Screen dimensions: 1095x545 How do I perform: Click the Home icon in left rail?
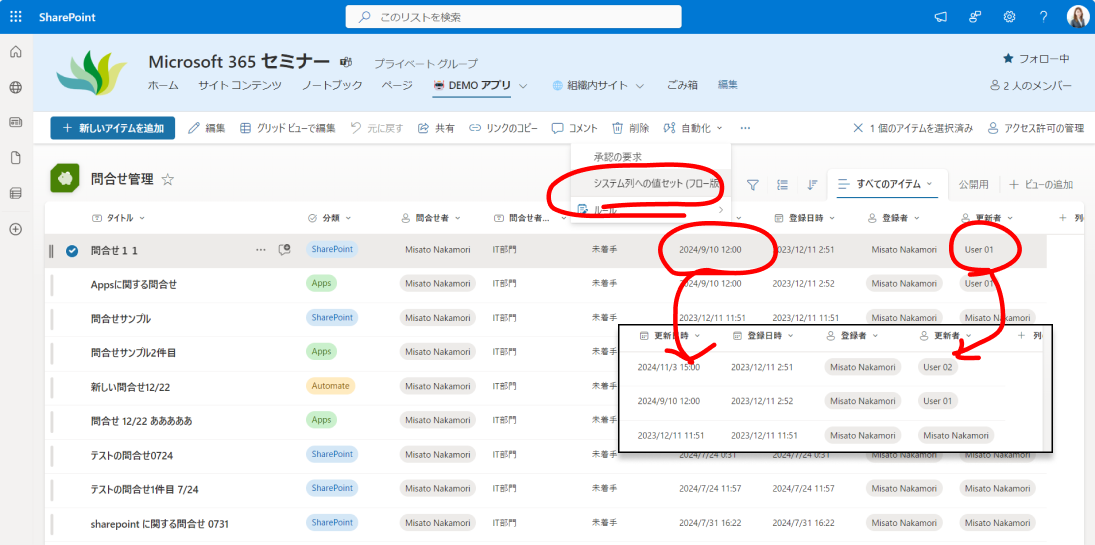[x=15, y=52]
